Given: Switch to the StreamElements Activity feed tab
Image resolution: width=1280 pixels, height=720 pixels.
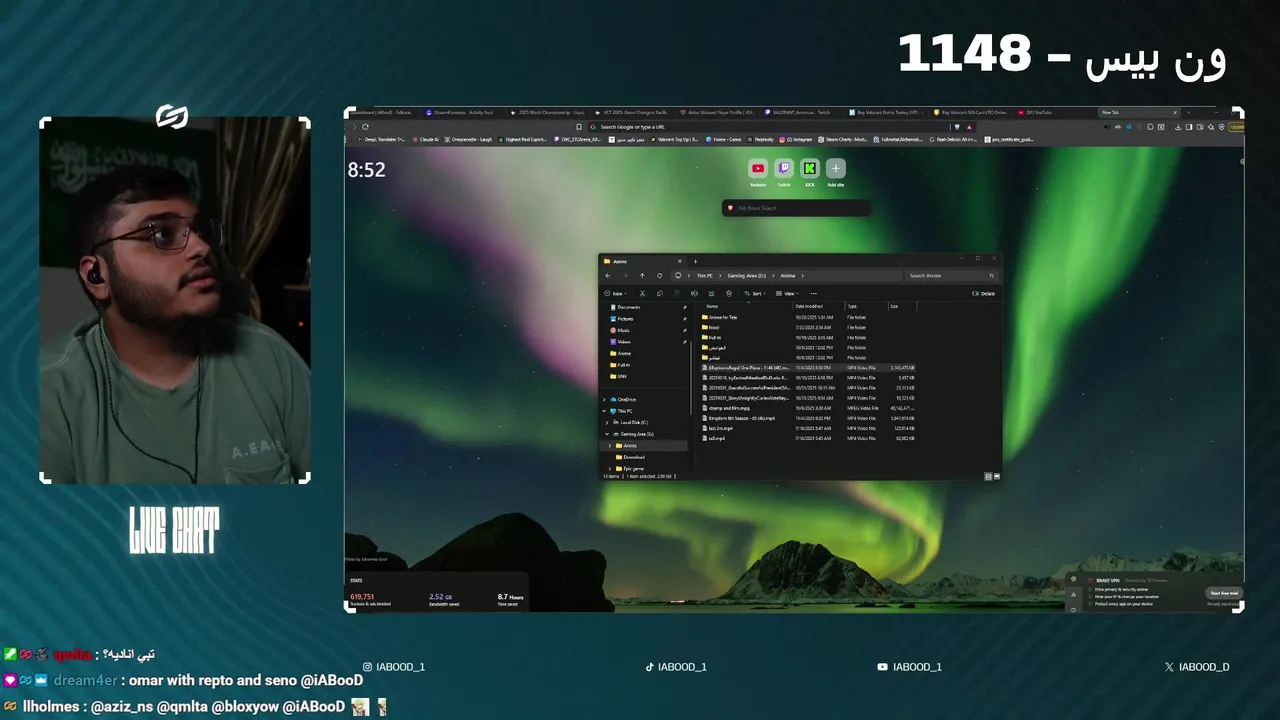Looking at the screenshot, I should tap(460, 112).
